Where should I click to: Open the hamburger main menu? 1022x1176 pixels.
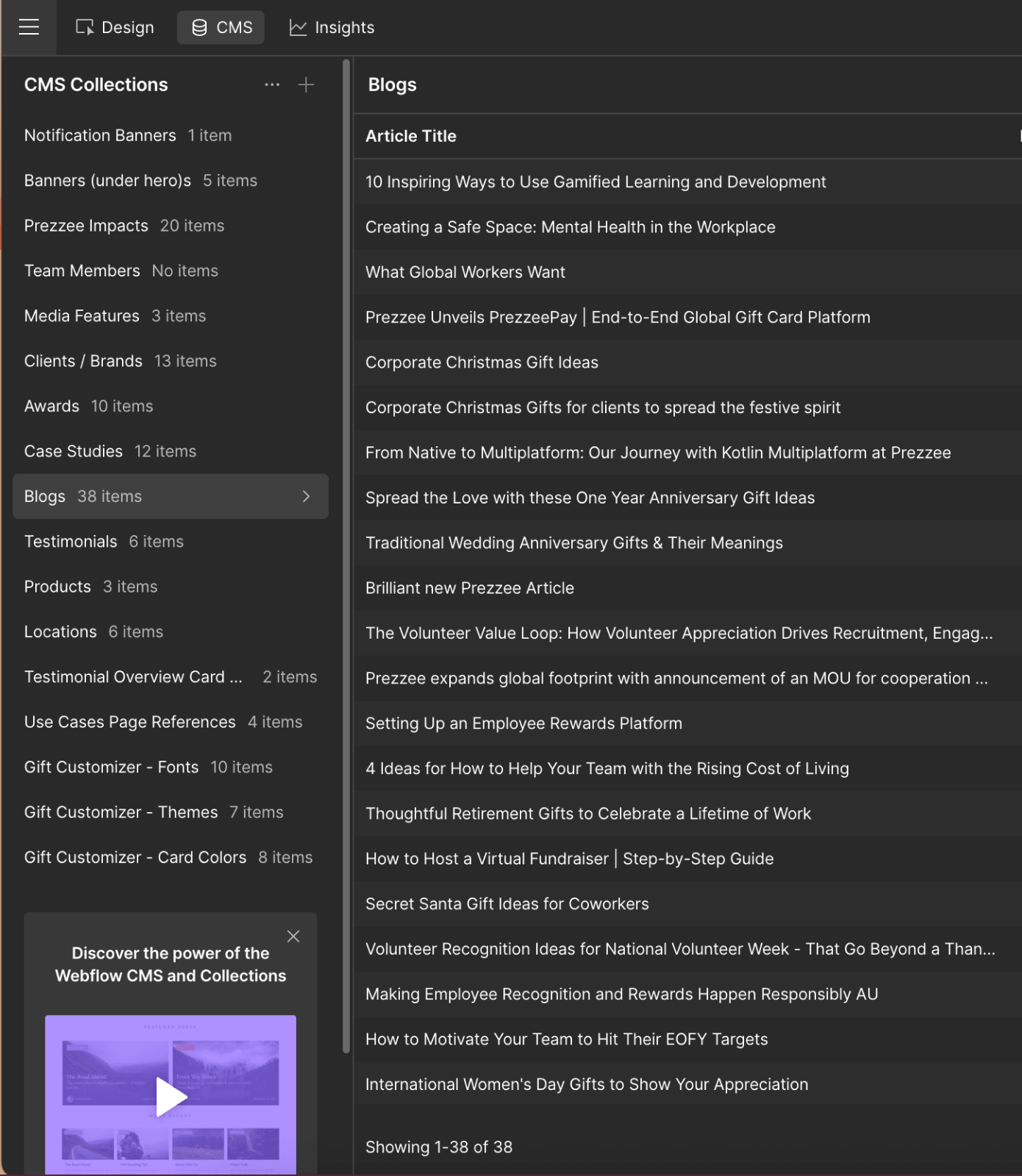[x=29, y=27]
